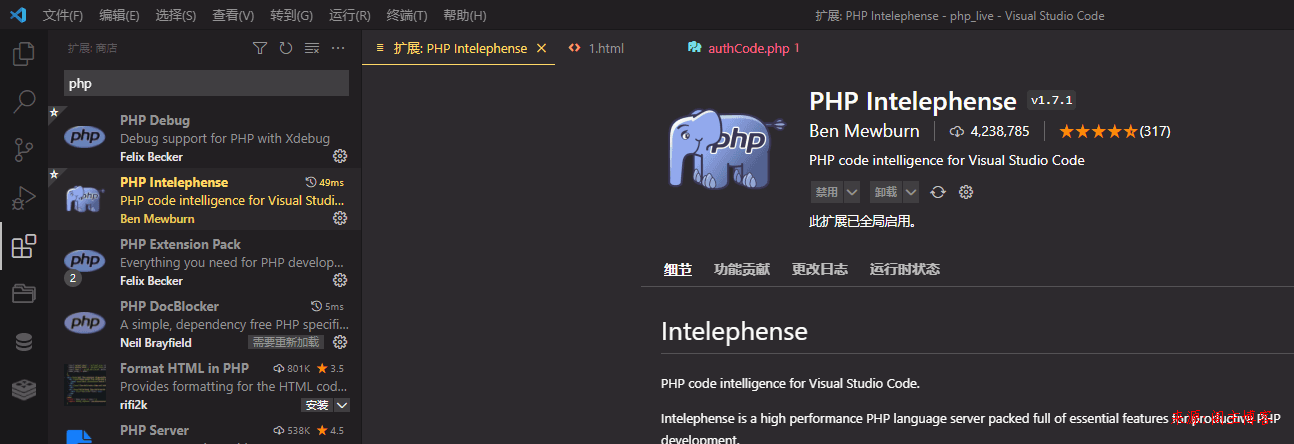Screen dimensions: 1294x444
Task: Select PHP Extension Pack in list
Action: [205, 261]
